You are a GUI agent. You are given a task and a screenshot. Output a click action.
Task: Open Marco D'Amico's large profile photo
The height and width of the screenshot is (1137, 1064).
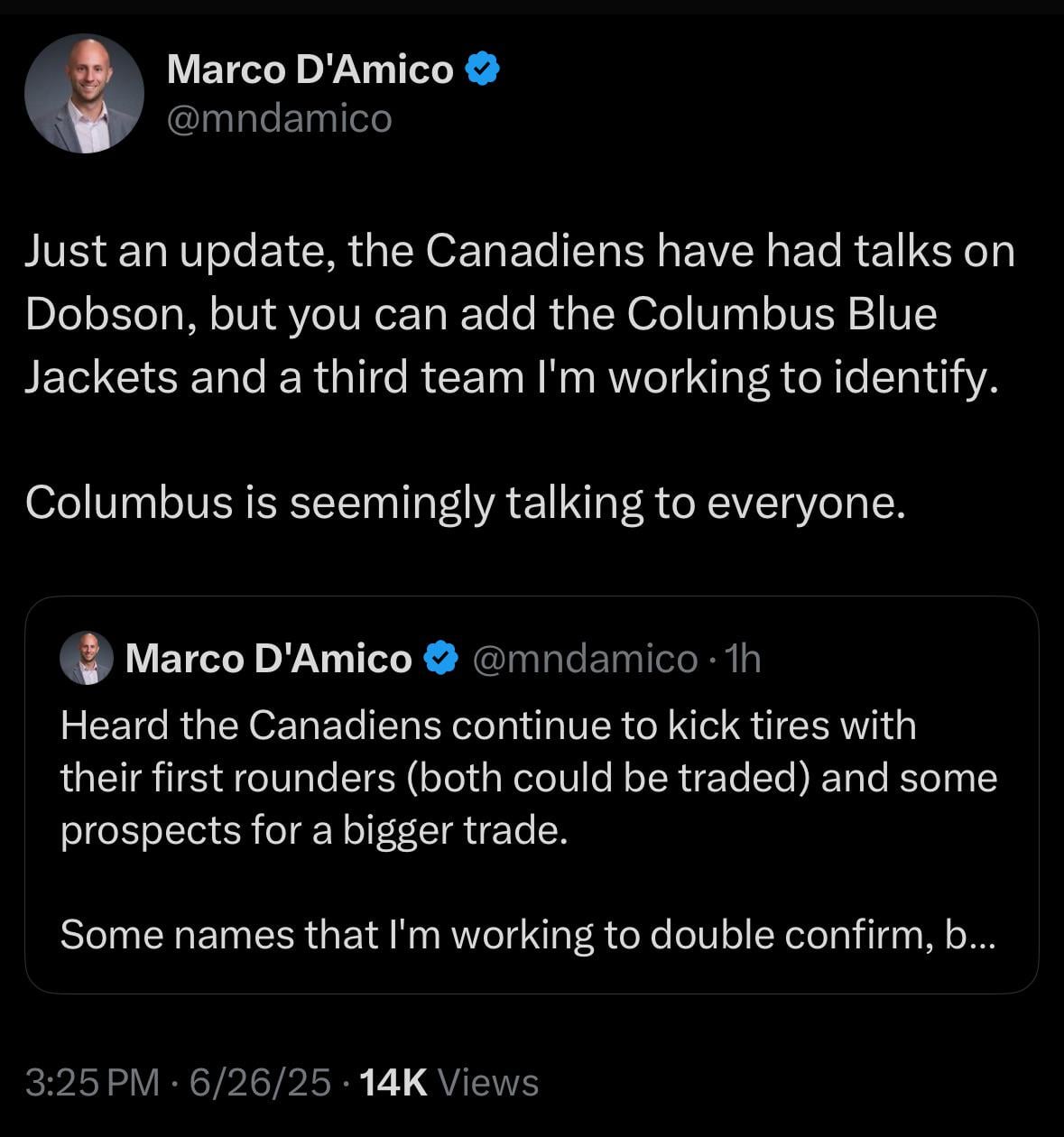84,94
